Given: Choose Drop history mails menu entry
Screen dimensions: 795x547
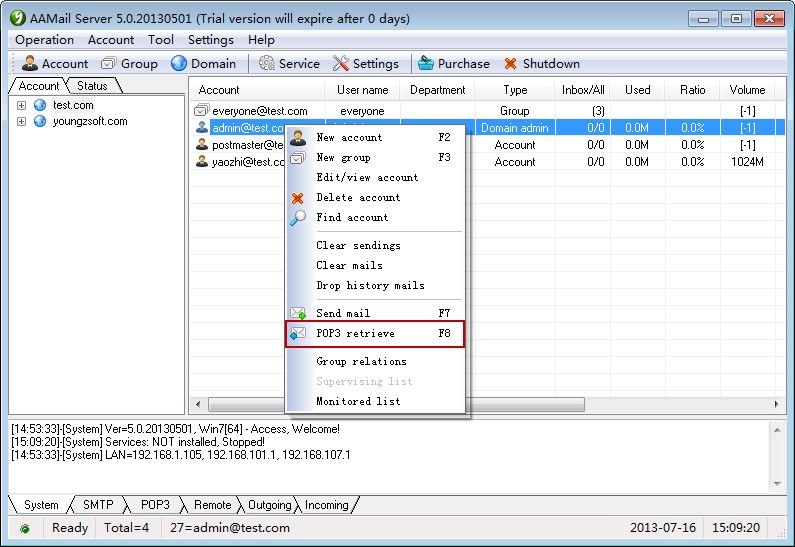Looking at the screenshot, I should click(375, 285).
